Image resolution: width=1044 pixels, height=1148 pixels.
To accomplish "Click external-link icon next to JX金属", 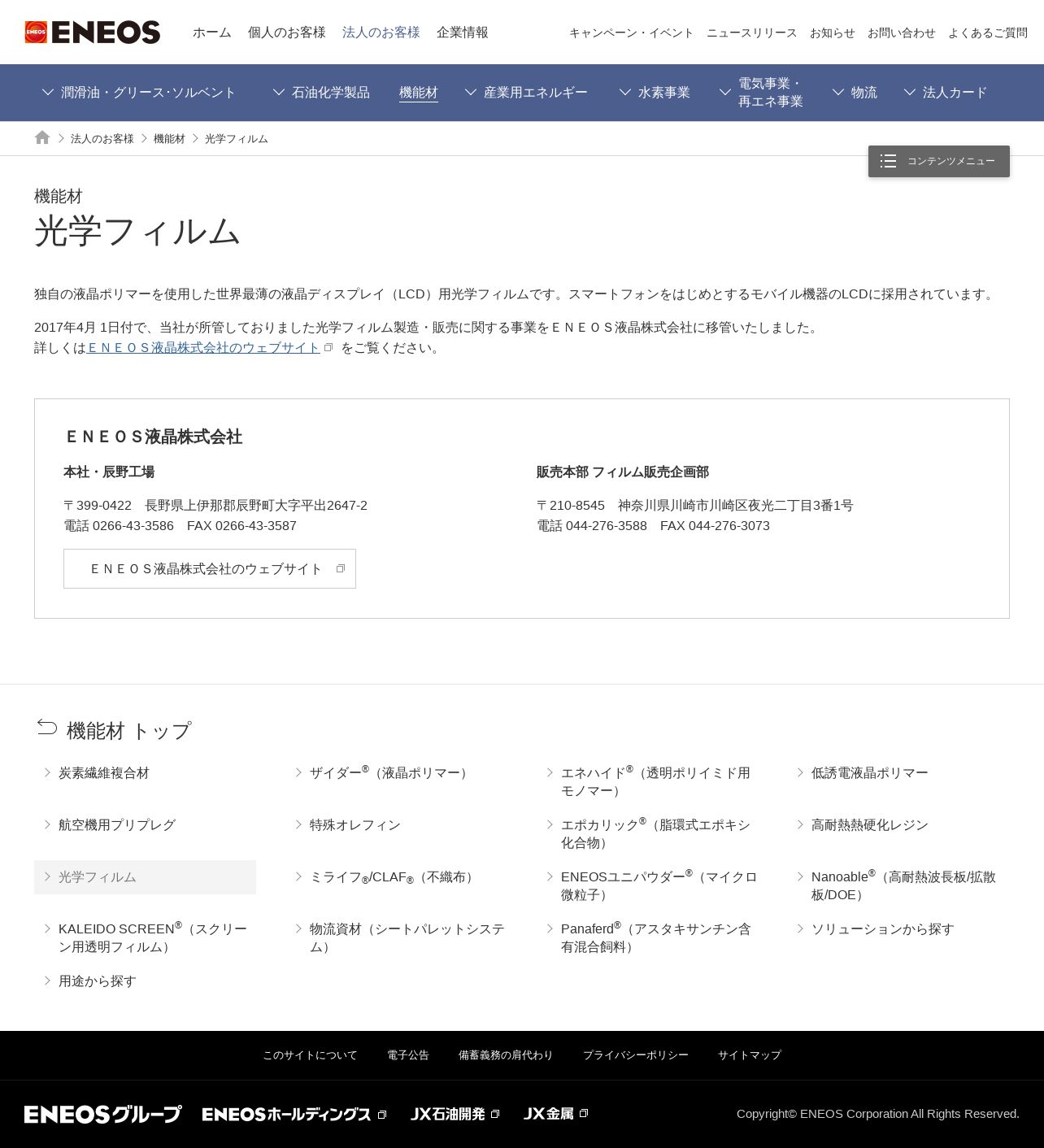I will click(x=583, y=1113).
